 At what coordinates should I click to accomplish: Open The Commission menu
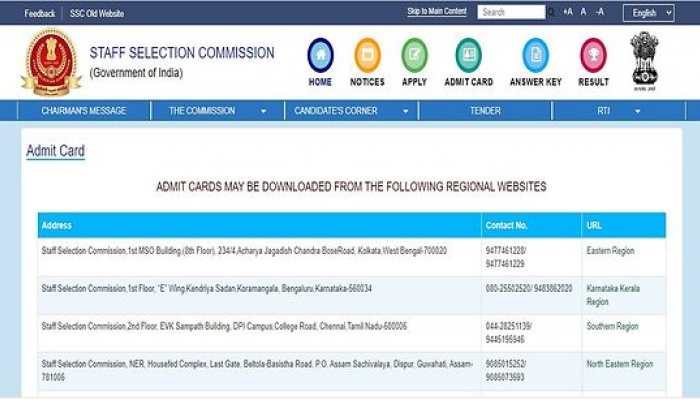click(202, 111)
